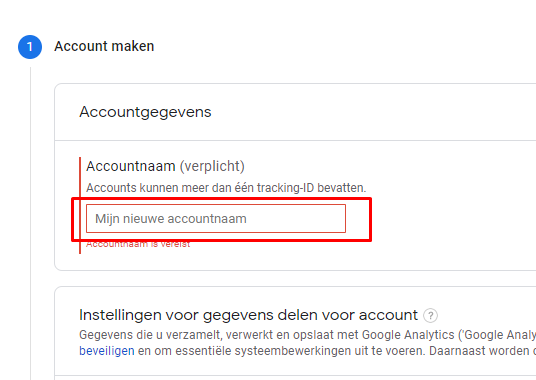Click the 'Accountnaam (verplicht)' field label
Viewport: 536px width, 380px height.
pyautogui.click(x=165, y=166)
